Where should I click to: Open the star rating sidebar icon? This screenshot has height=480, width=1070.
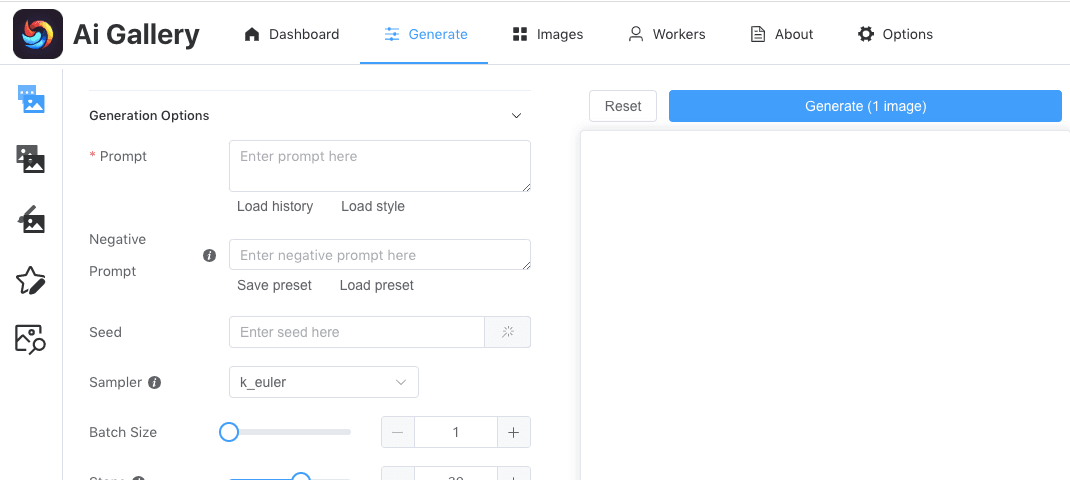[31, 280]
